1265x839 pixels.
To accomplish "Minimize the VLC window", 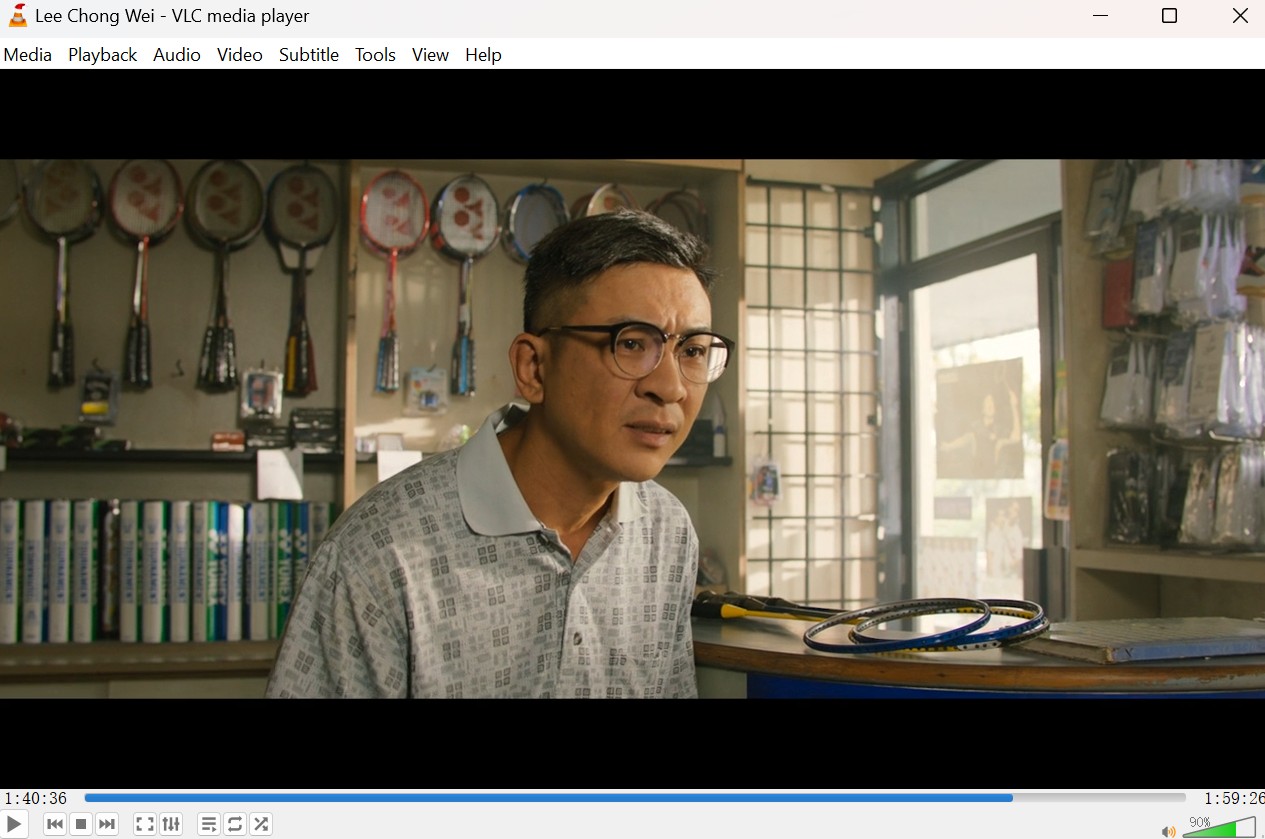I will [1100, 16].
